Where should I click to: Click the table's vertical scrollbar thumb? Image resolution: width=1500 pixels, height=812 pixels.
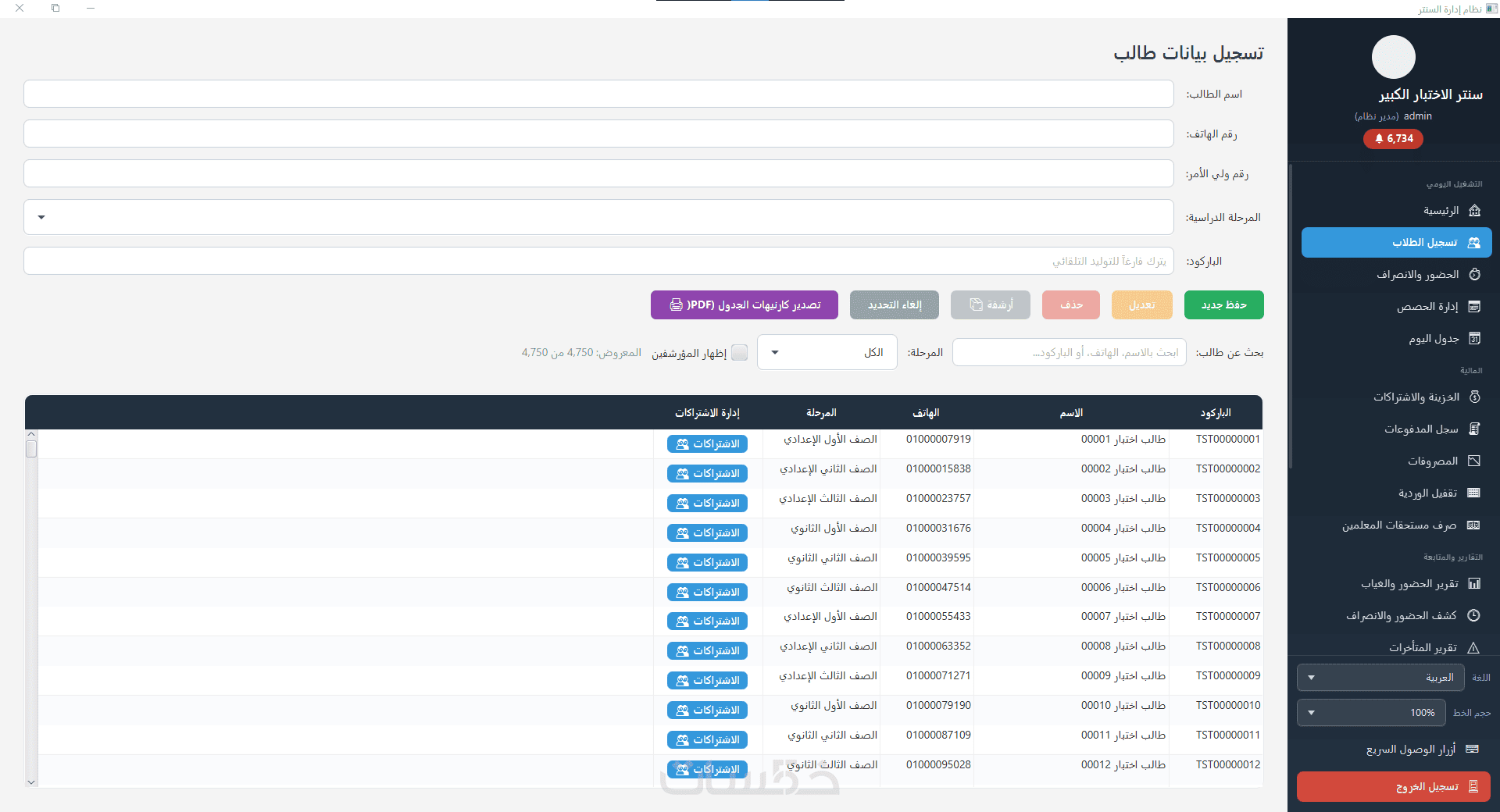tap(31, 449)
